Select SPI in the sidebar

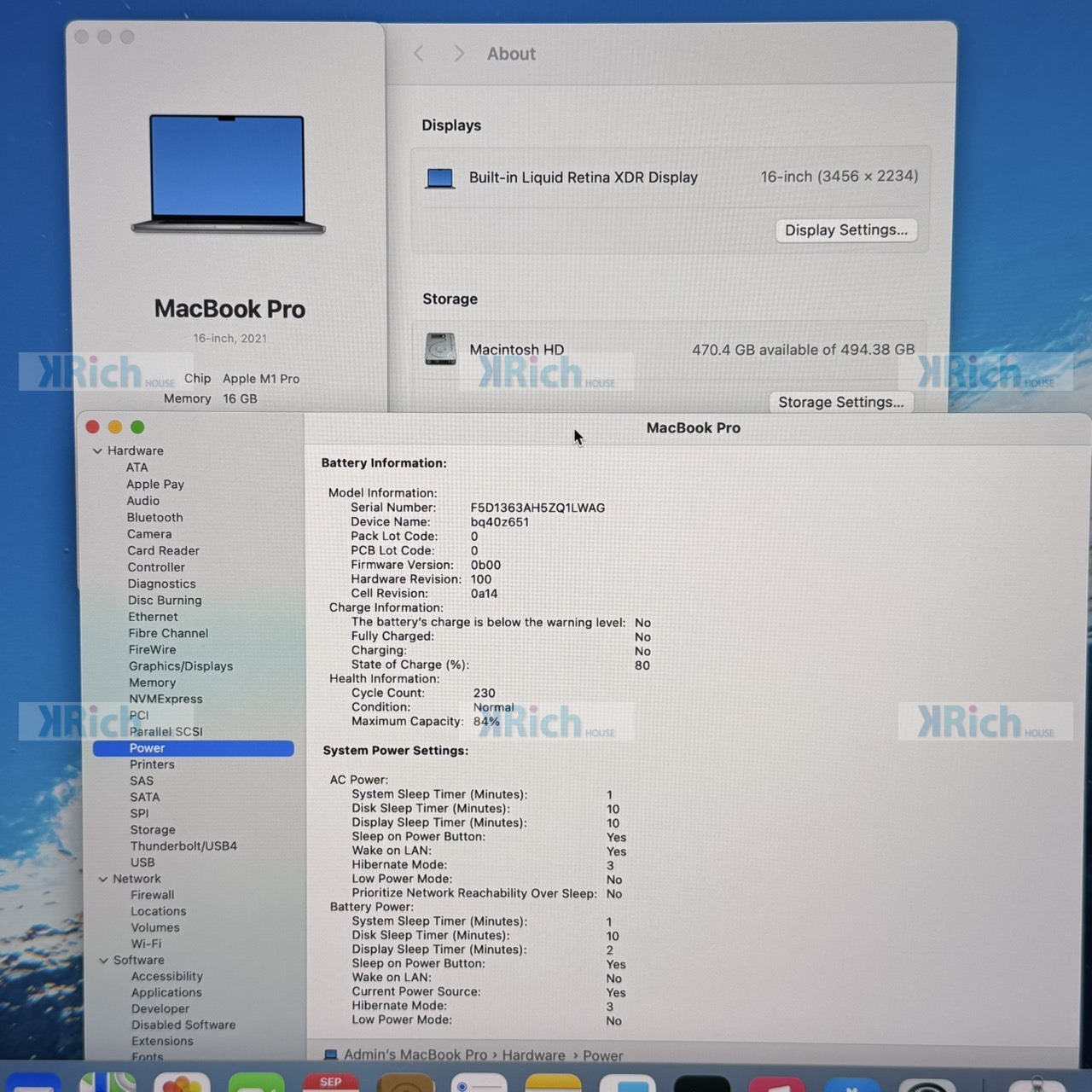[140, 813]
